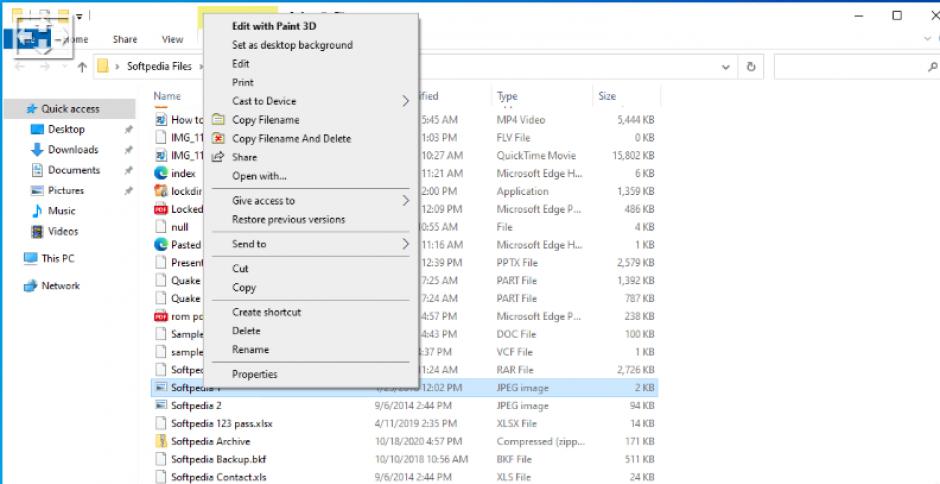Click the Softpedia Files breadcrumb

point(159,67)
